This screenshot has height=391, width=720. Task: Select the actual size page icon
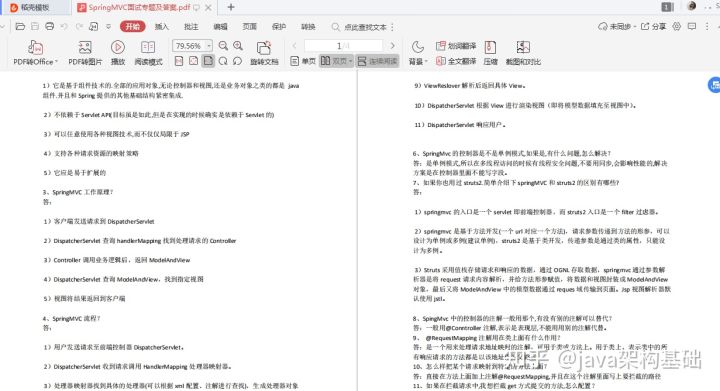179,61
